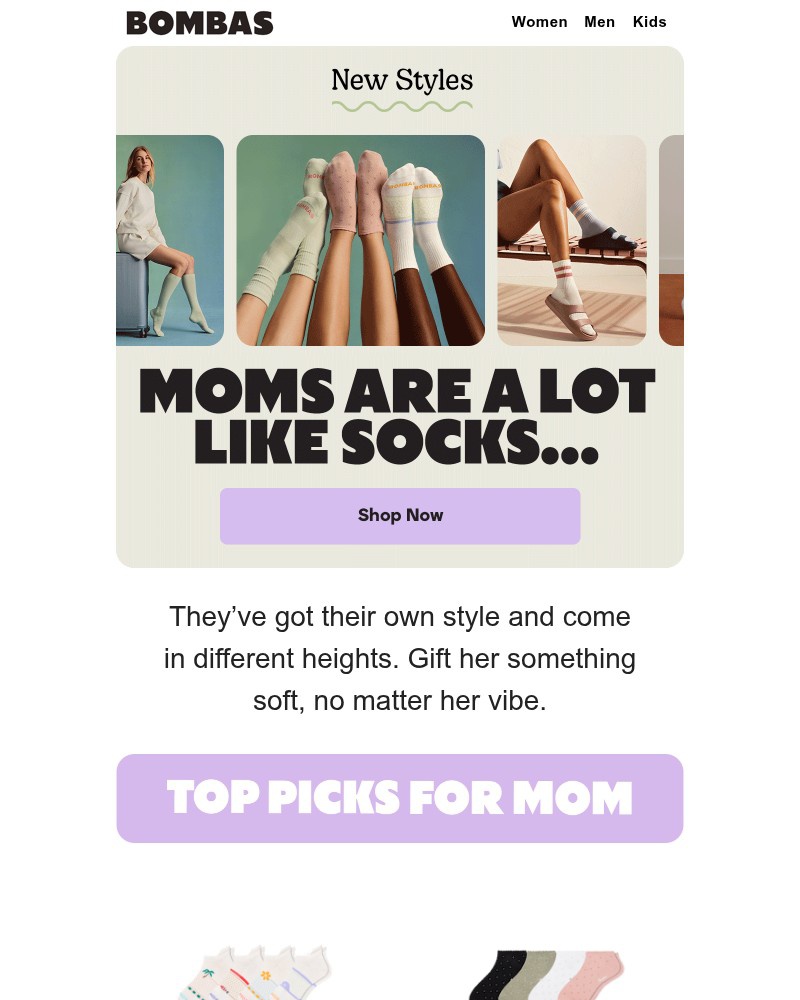Select the sandals with striped socks photo

(571, 240)
